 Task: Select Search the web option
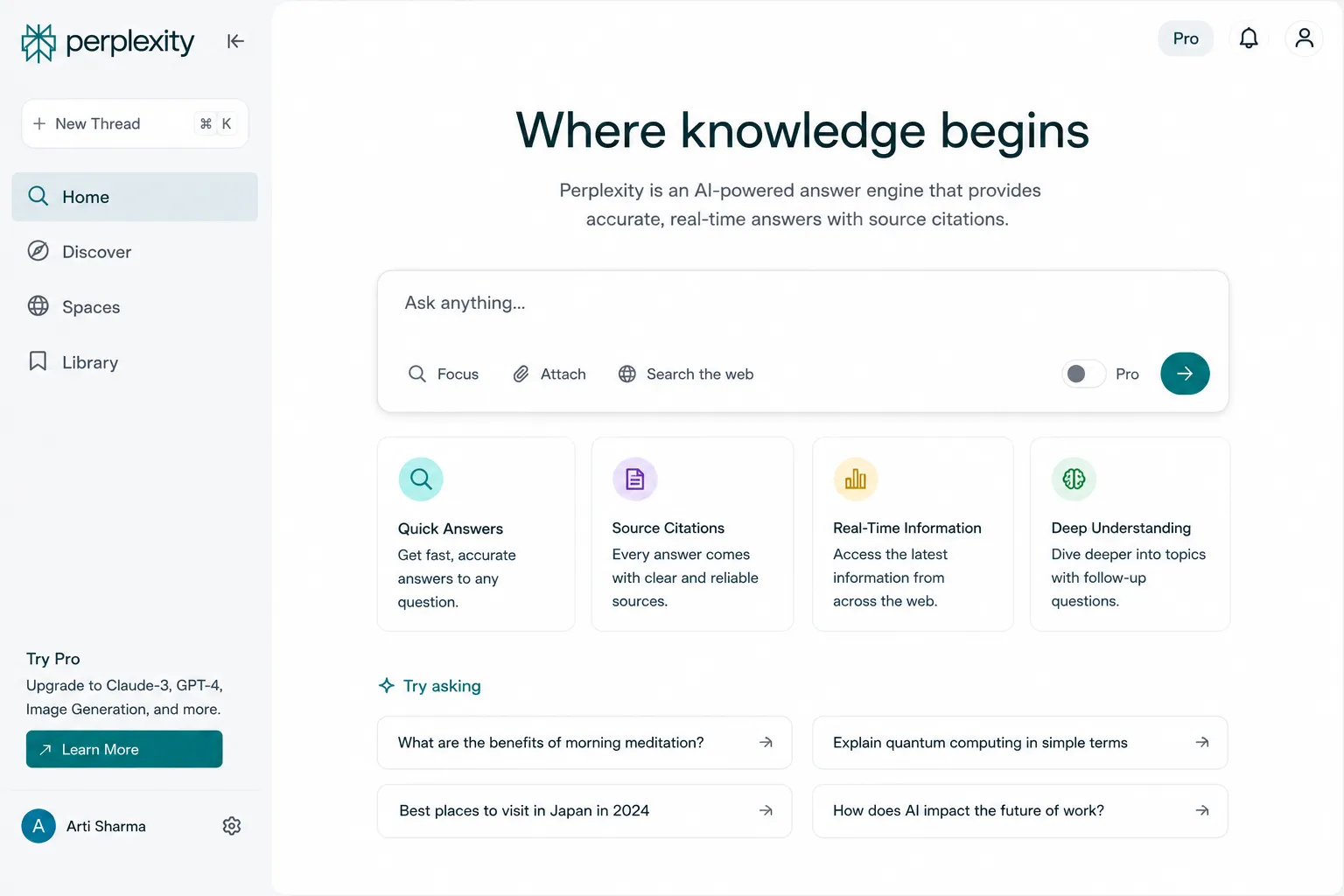(686, 374)
